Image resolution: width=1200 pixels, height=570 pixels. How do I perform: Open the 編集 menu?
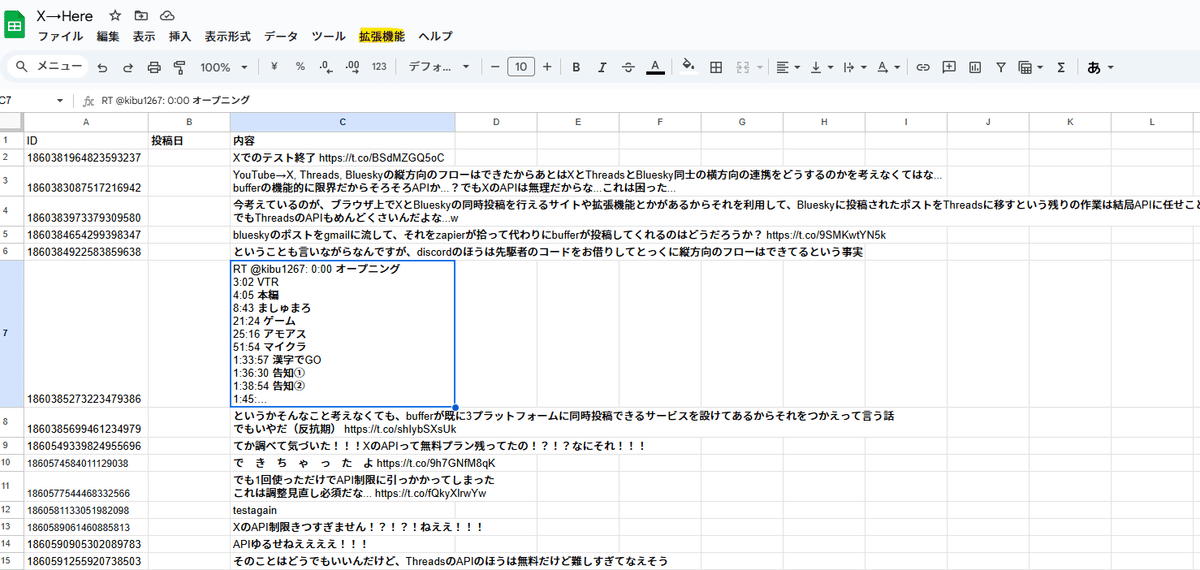click(108, 36)
